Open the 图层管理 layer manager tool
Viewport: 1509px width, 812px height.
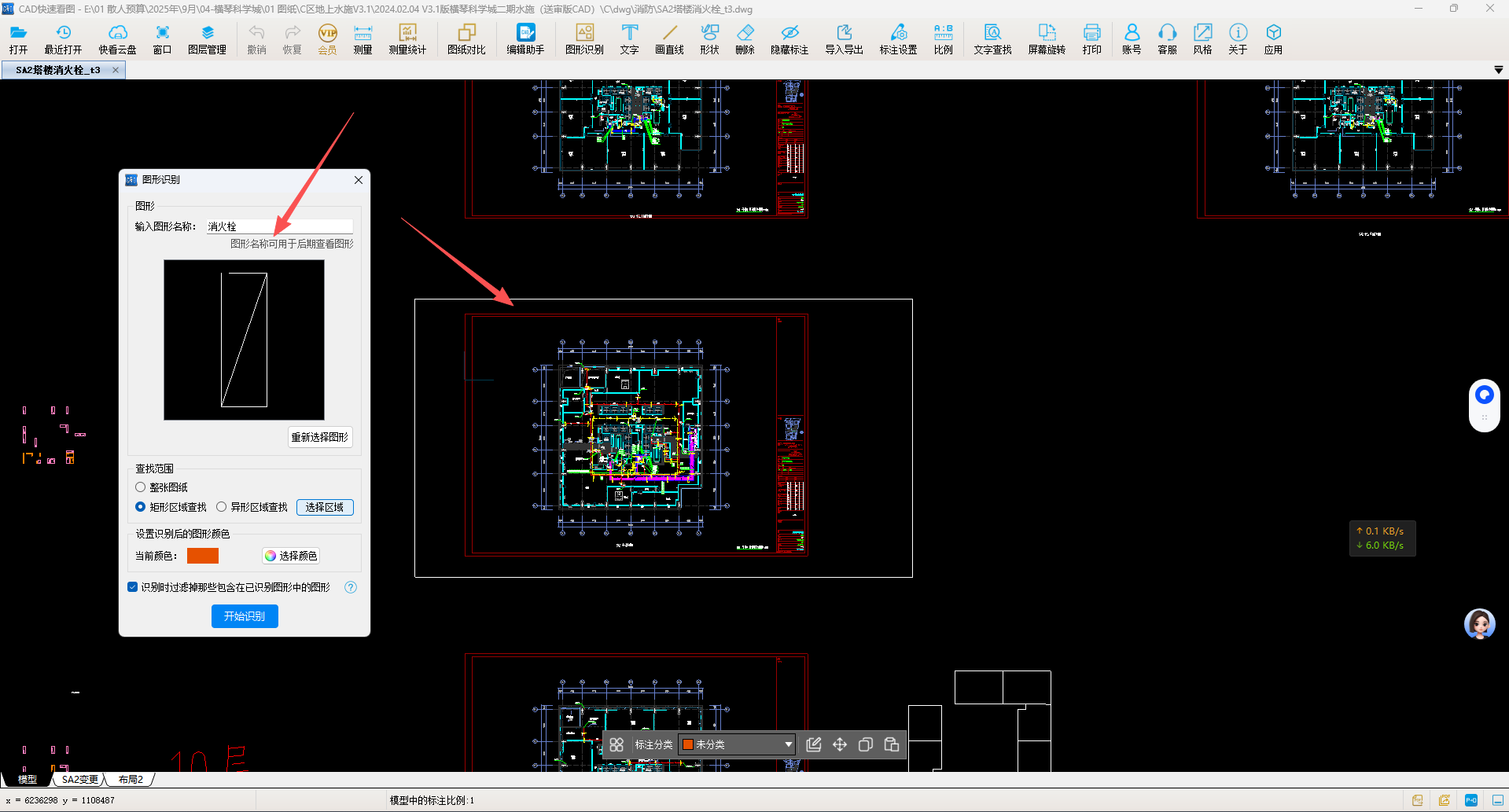pyautogui.click(x=207, y=39)
